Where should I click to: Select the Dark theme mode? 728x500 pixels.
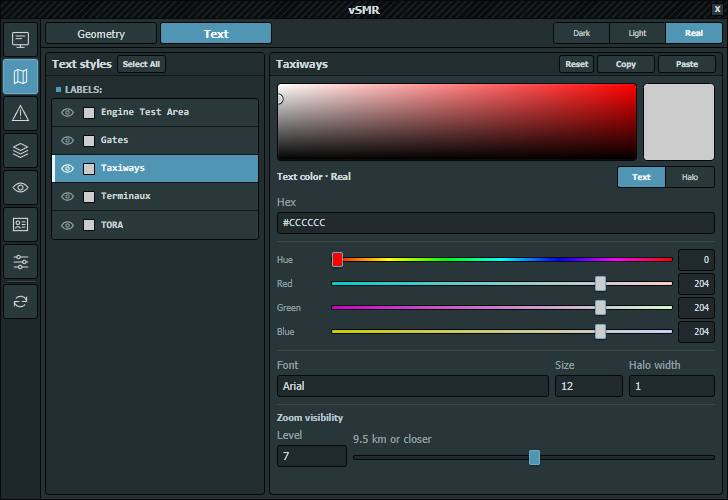click(x=581, y=33)
